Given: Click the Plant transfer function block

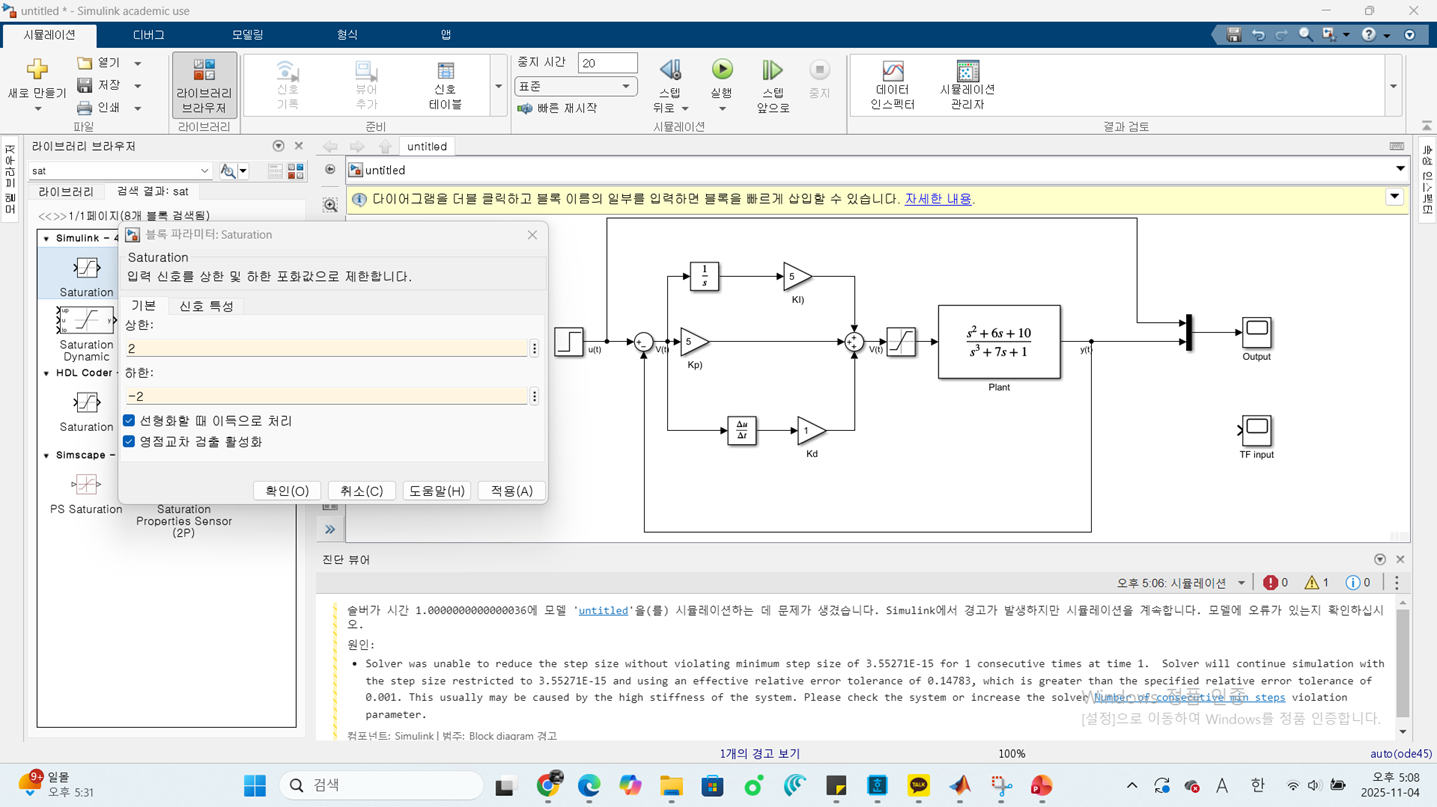Looking at the screenshot, I should (x=999, y=342).
